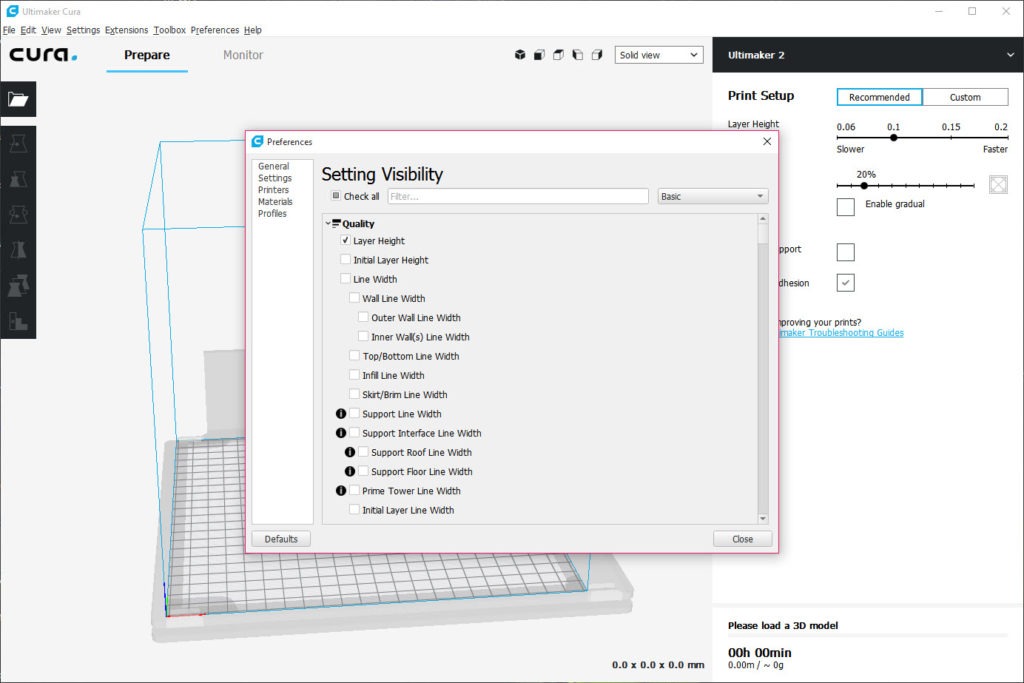Toggle the Check all checkbox
The image size is (1024, 683).
(336, 196)
